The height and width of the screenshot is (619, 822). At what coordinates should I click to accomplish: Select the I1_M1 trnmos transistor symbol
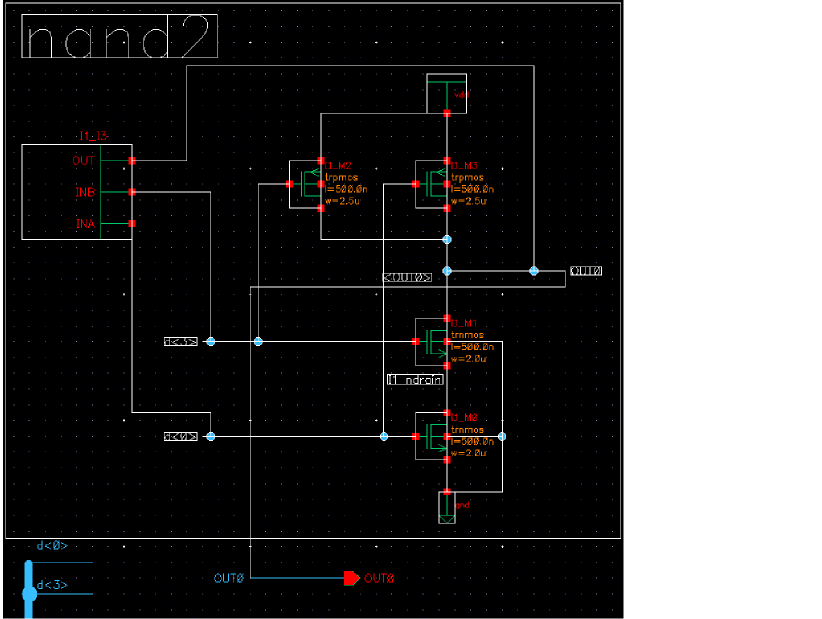431,342
